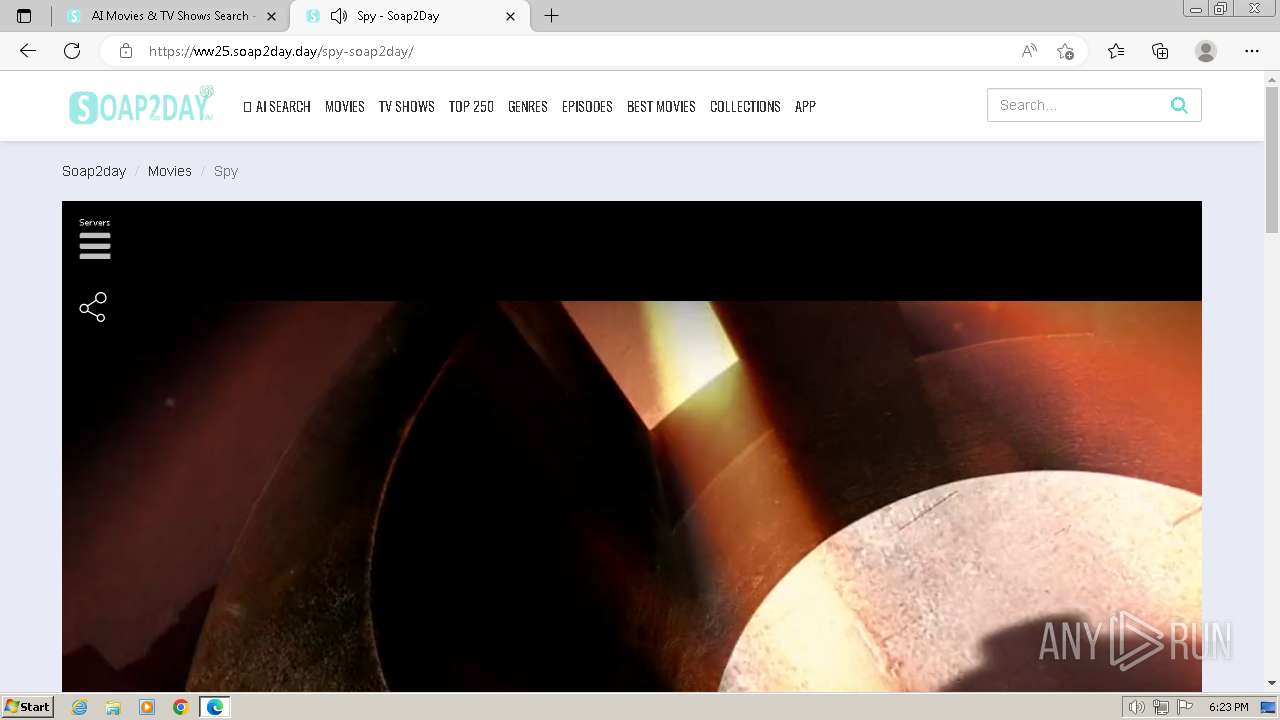Screen dimensions: 1280x720
Task: Open the media player taskbar icon
Action: click(x=147, y=707)
